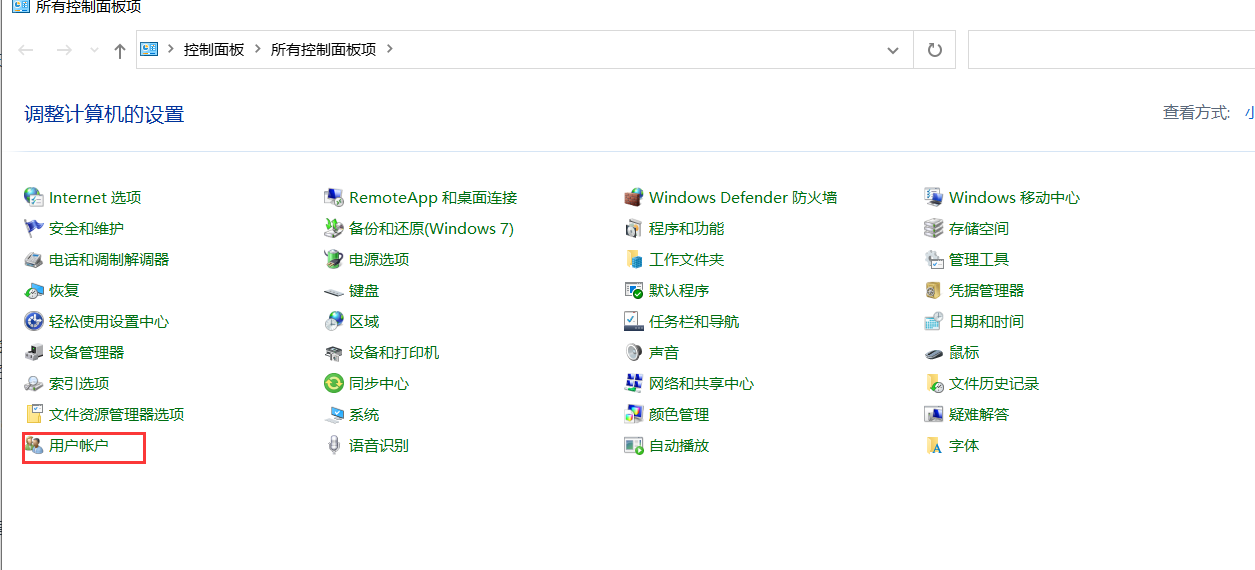The image size is (1255, 570).
Task: Click the 文件历史记录 icon
Action: (934, 383)
